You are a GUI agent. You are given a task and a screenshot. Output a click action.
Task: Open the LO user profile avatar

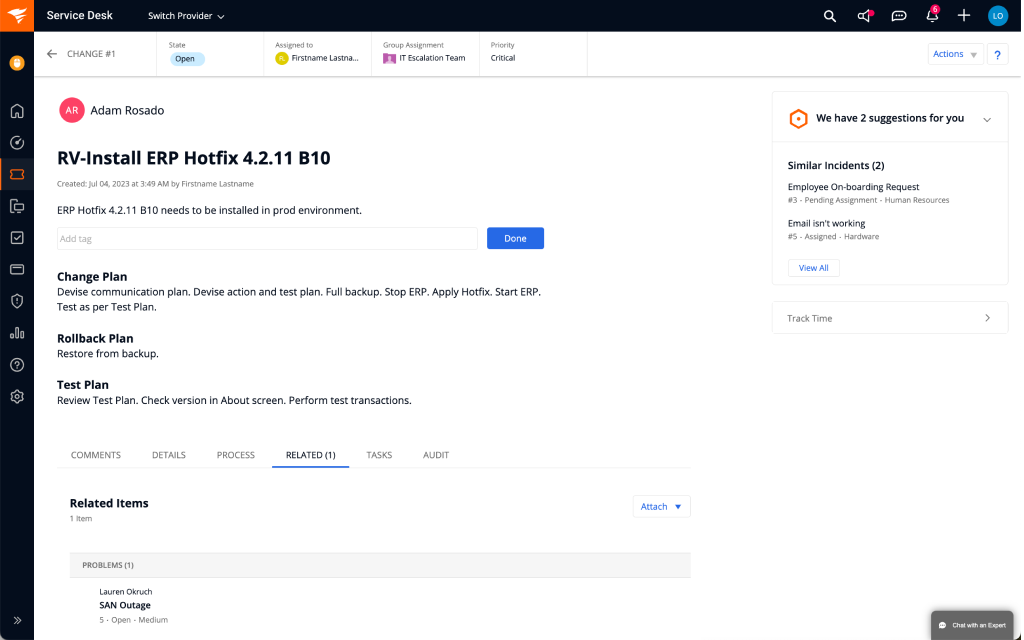[x=997, y=16]
